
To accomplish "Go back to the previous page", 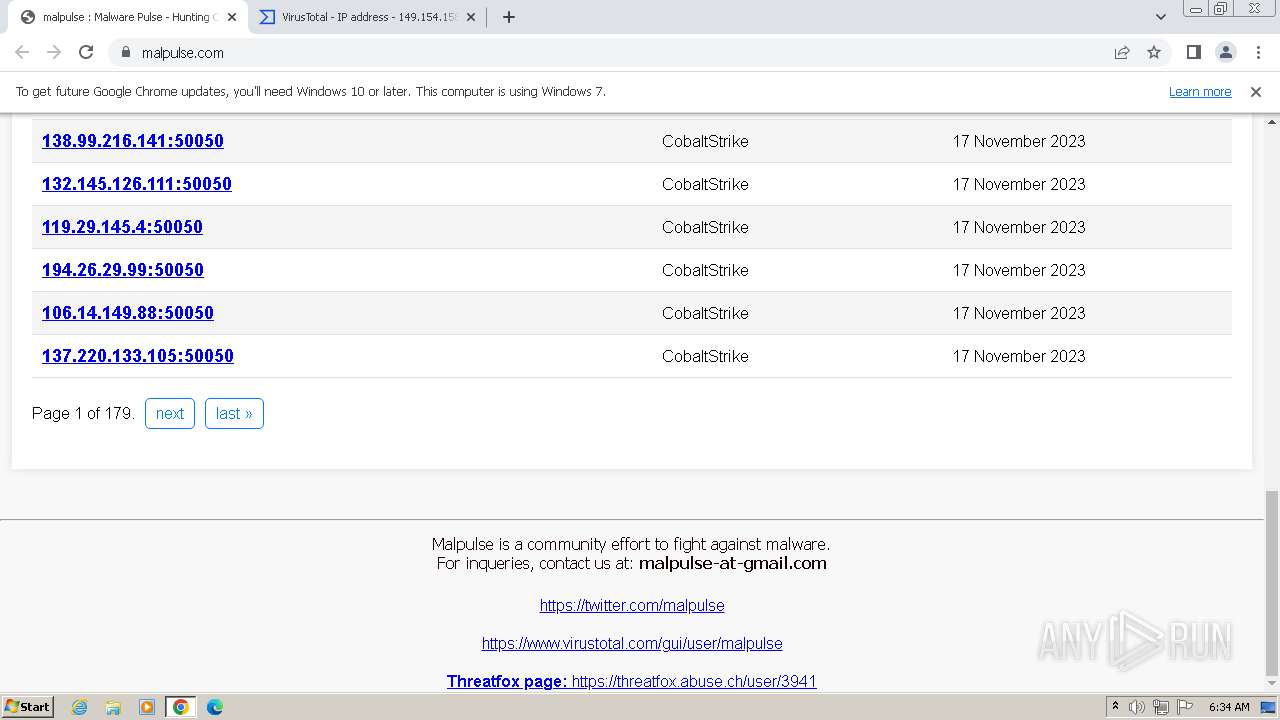I will click(x=22, y=53).
